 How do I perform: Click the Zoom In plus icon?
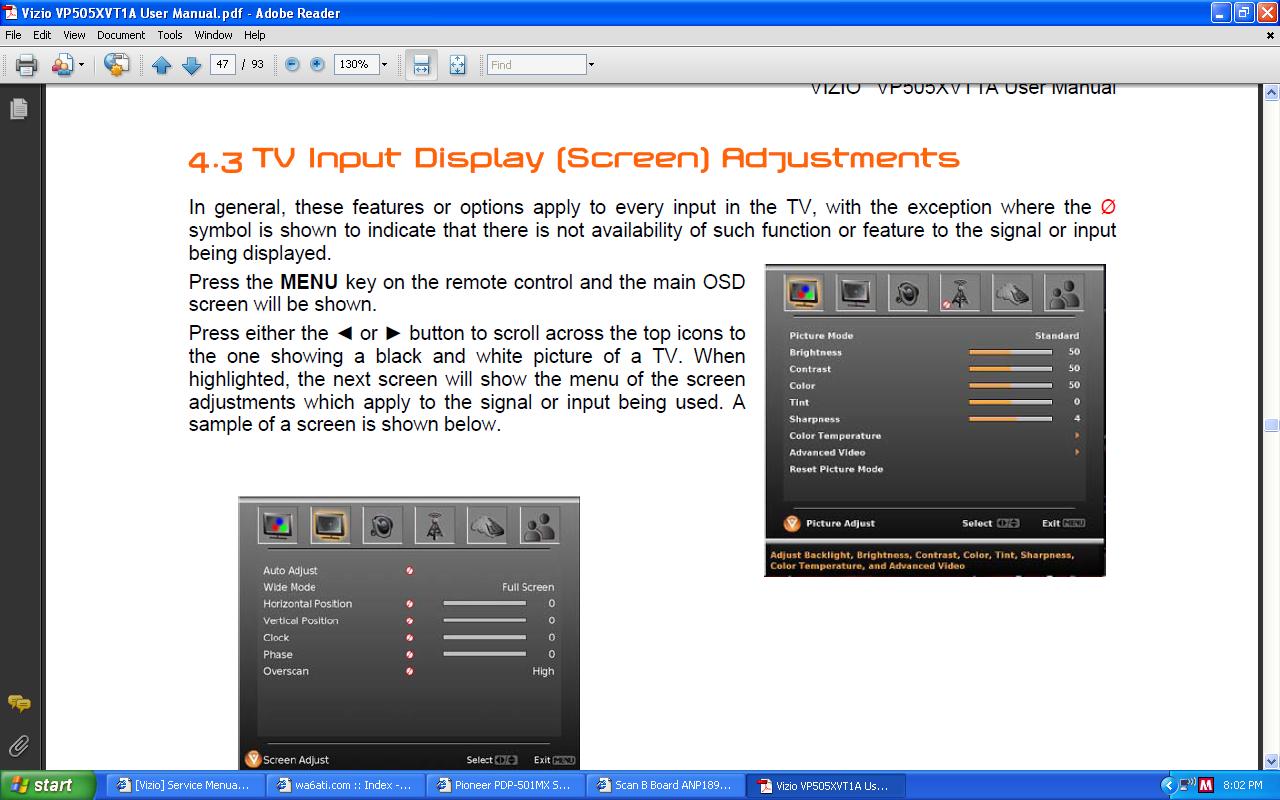(x=317, y=64)
